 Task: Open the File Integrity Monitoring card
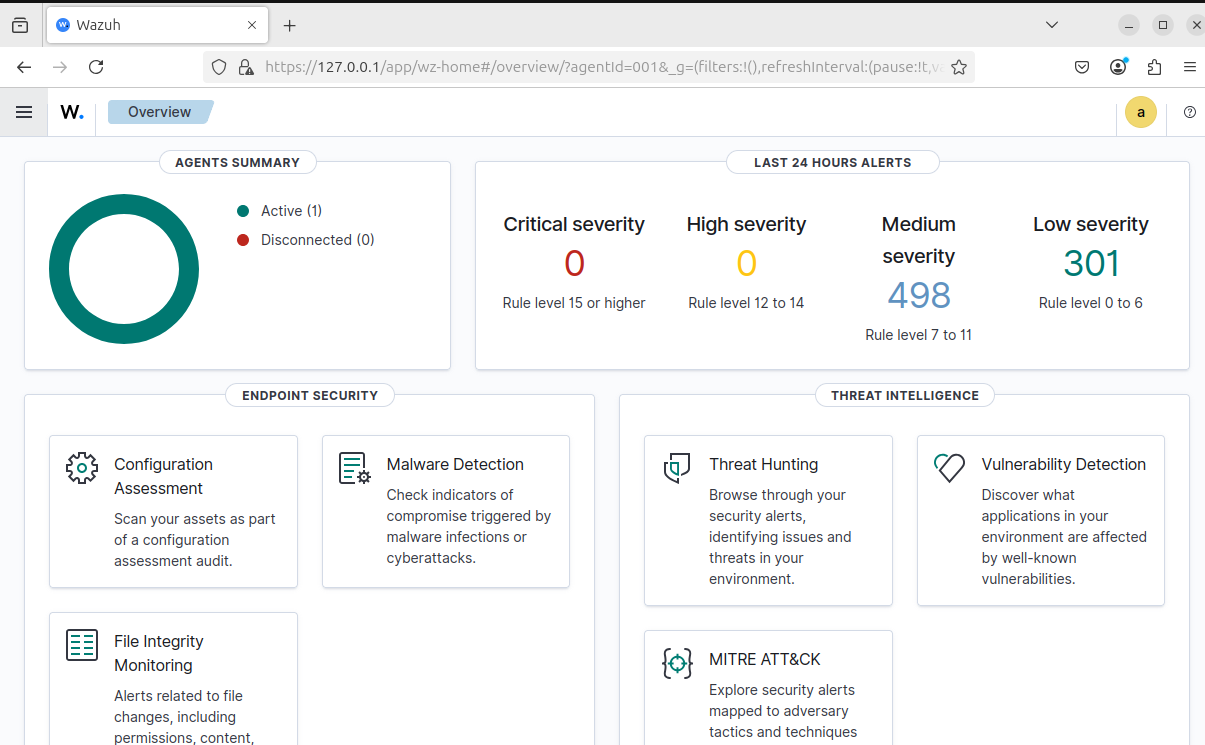pos(173,679)
